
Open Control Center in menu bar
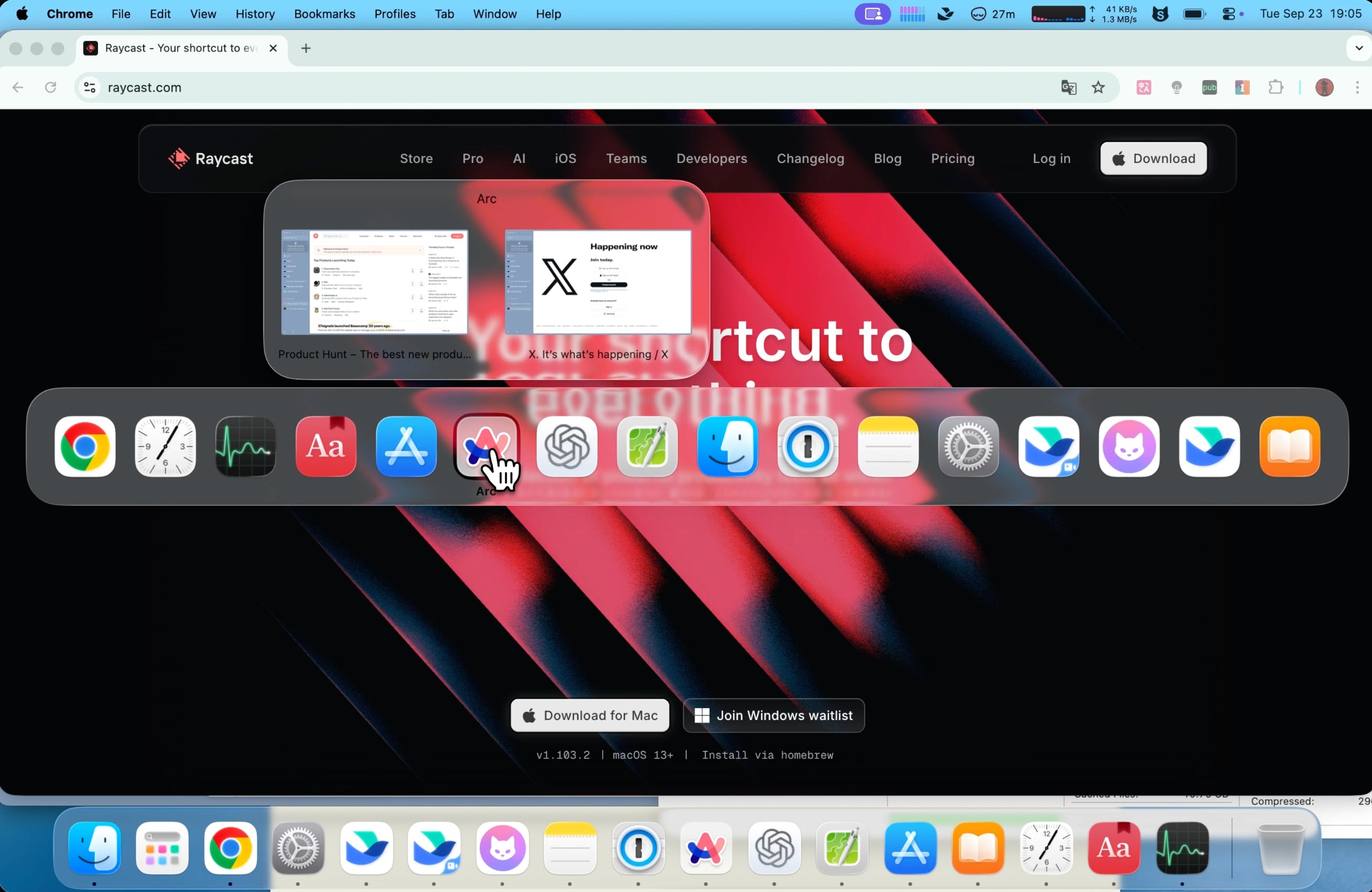tap(1228, 14)
